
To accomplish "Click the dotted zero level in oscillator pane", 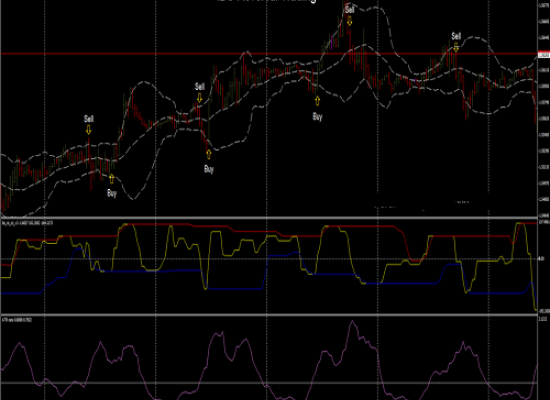I will click(269, 259).
